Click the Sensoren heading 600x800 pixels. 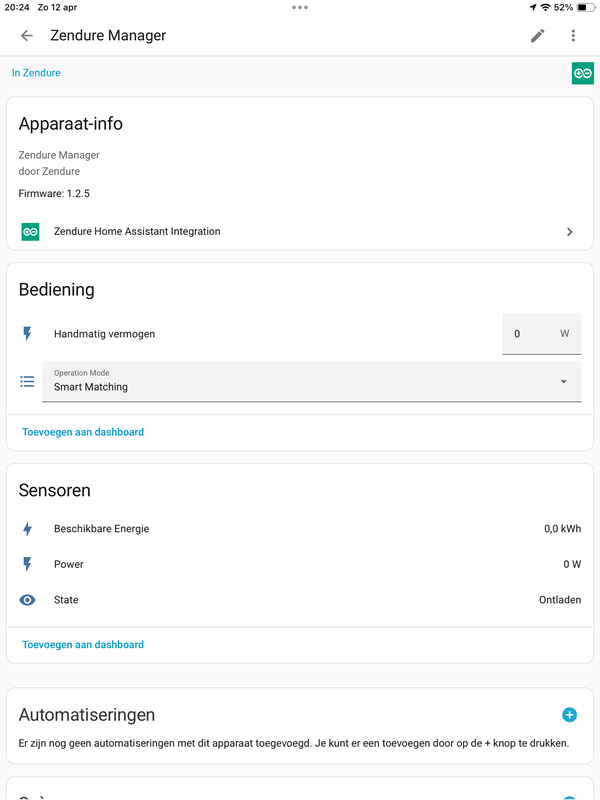point(55,490)
